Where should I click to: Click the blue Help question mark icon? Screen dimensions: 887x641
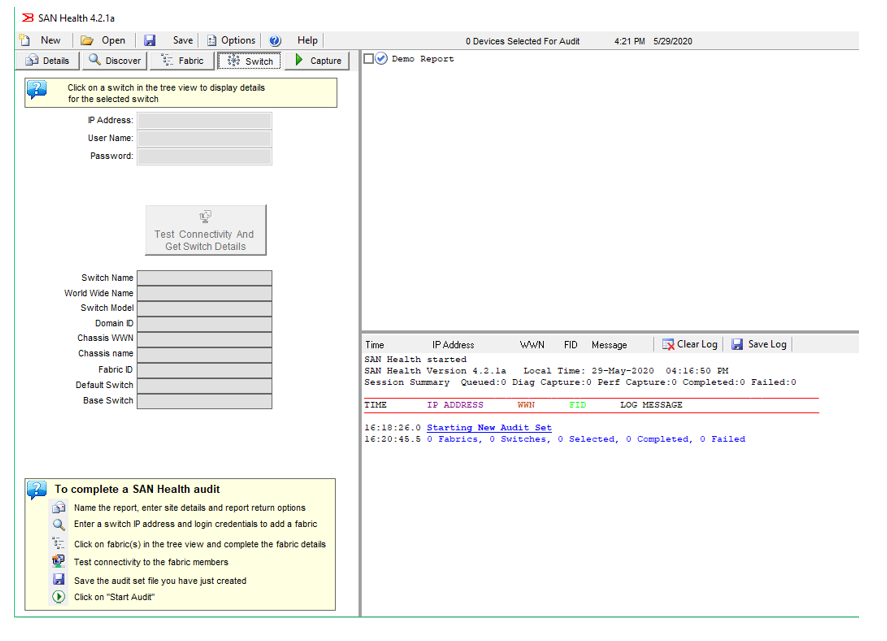point(275,40)
